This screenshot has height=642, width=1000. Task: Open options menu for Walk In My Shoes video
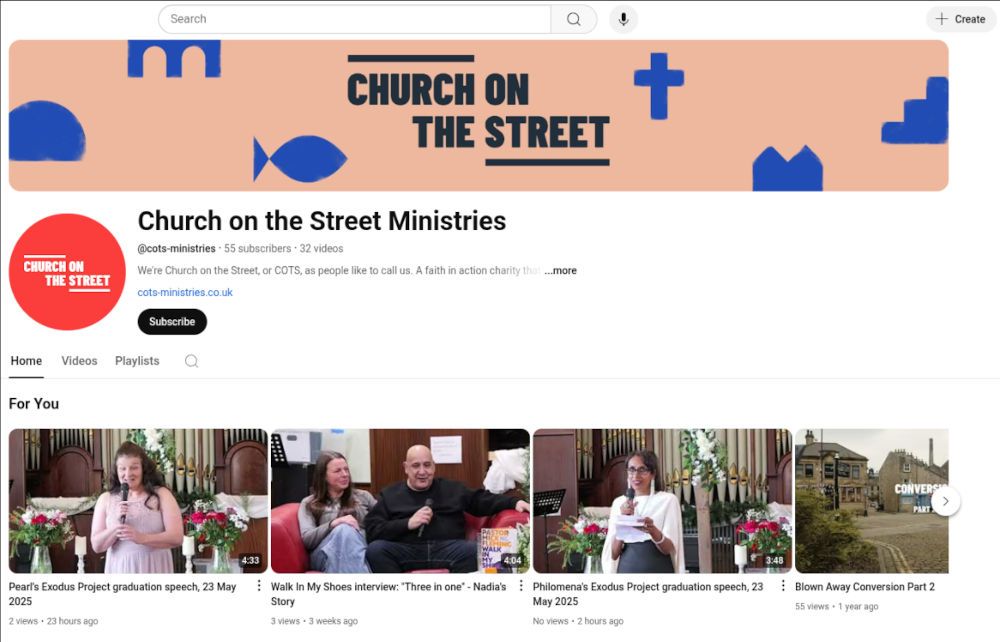521,585
